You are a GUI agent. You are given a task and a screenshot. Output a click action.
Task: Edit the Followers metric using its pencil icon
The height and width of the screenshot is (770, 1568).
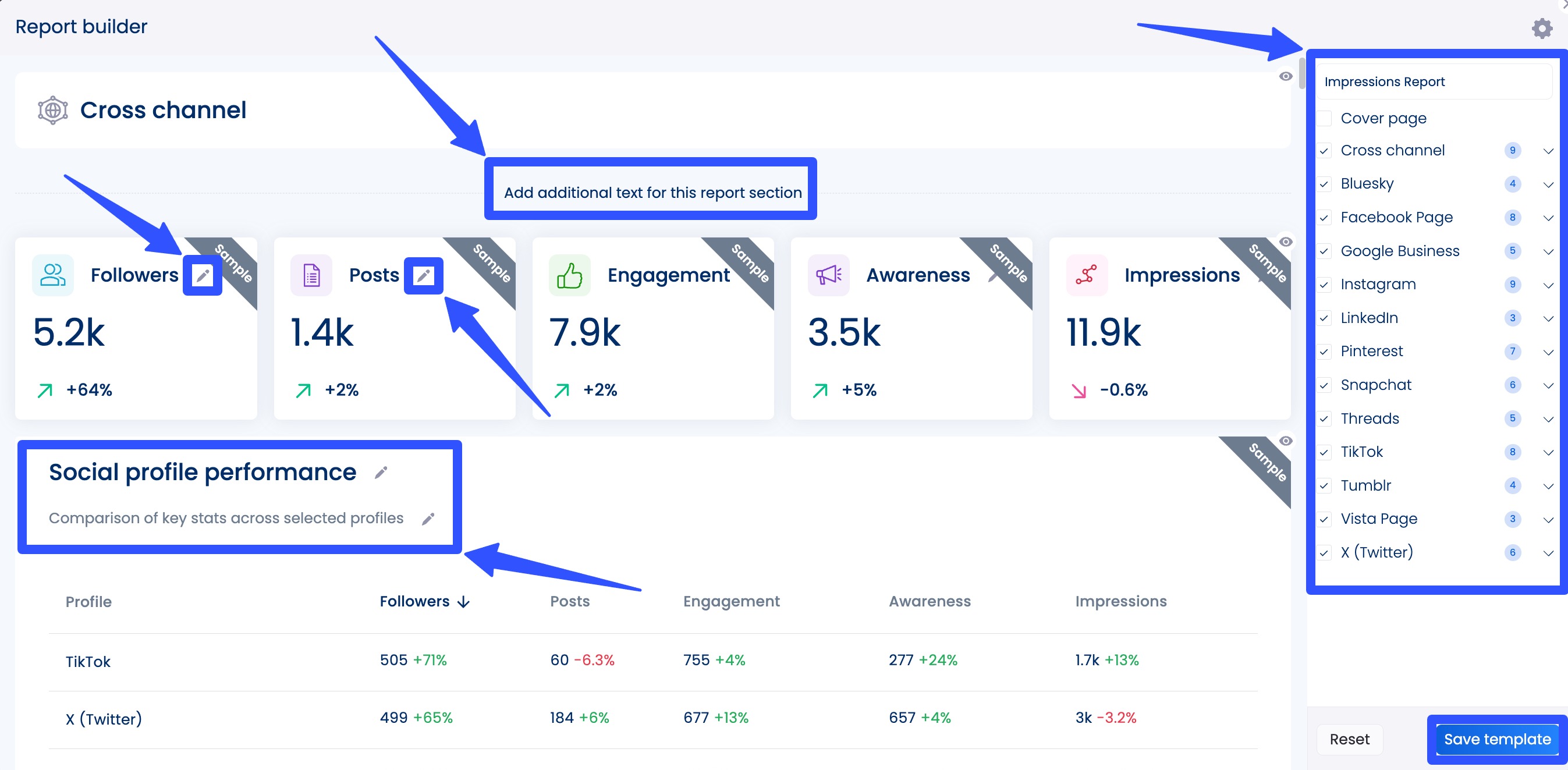click(202, 275)
